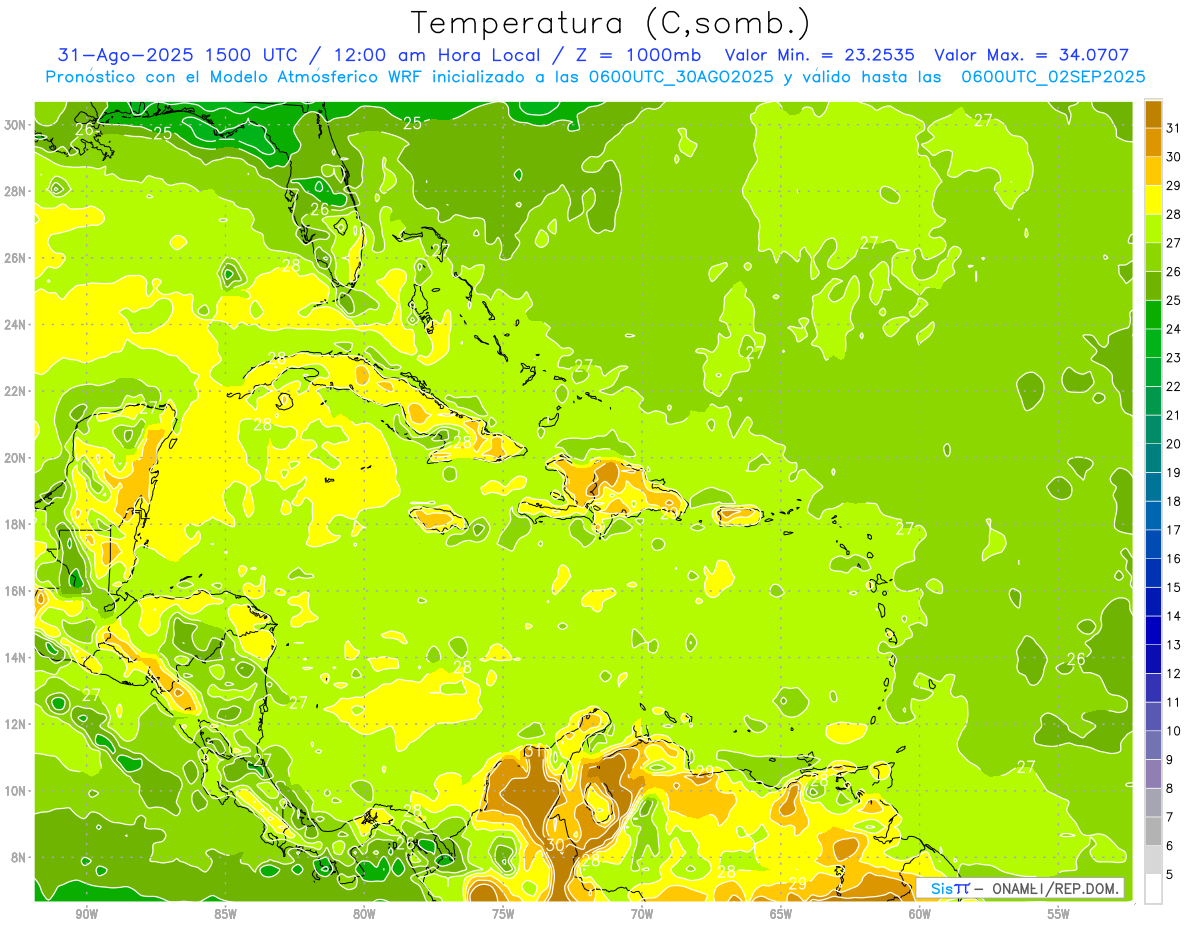Click the color legend label '19'

tap(1174, 472)
